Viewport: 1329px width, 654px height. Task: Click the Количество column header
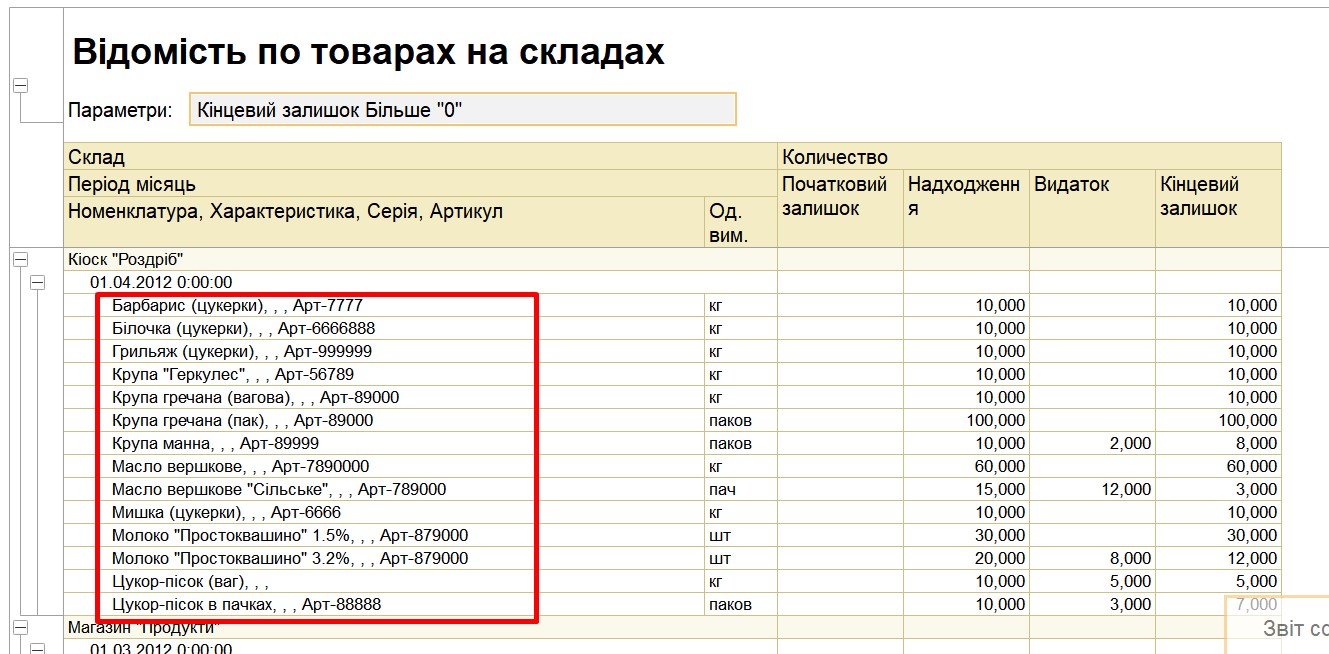tap(1030, 157)
